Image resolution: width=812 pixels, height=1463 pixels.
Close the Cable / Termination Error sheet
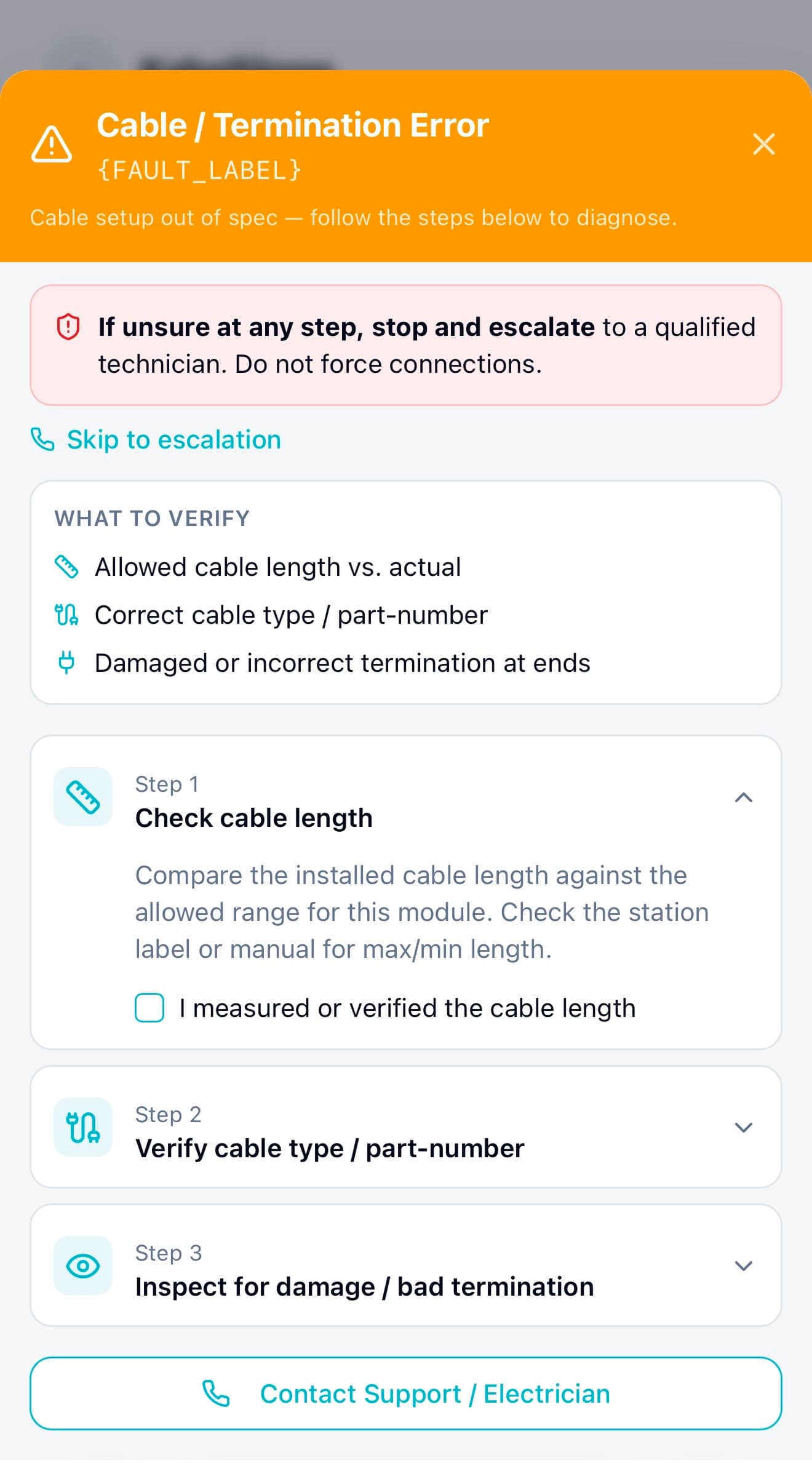pyautogui.click(x=763, y=145)
